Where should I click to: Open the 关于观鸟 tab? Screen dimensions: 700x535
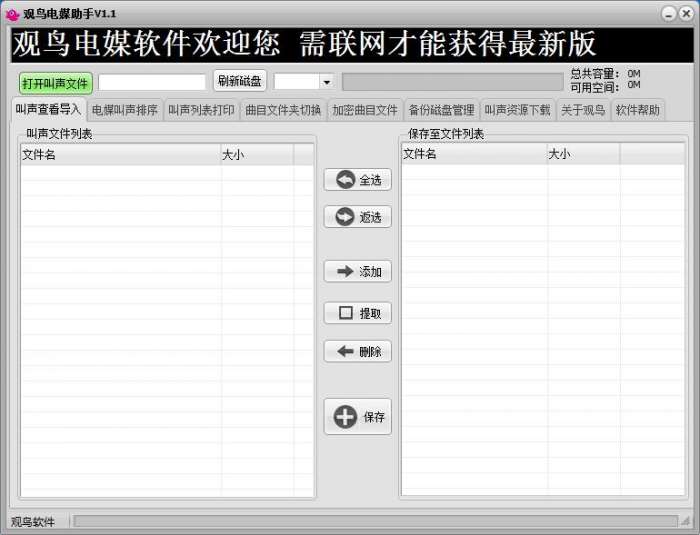click(583, 110)
